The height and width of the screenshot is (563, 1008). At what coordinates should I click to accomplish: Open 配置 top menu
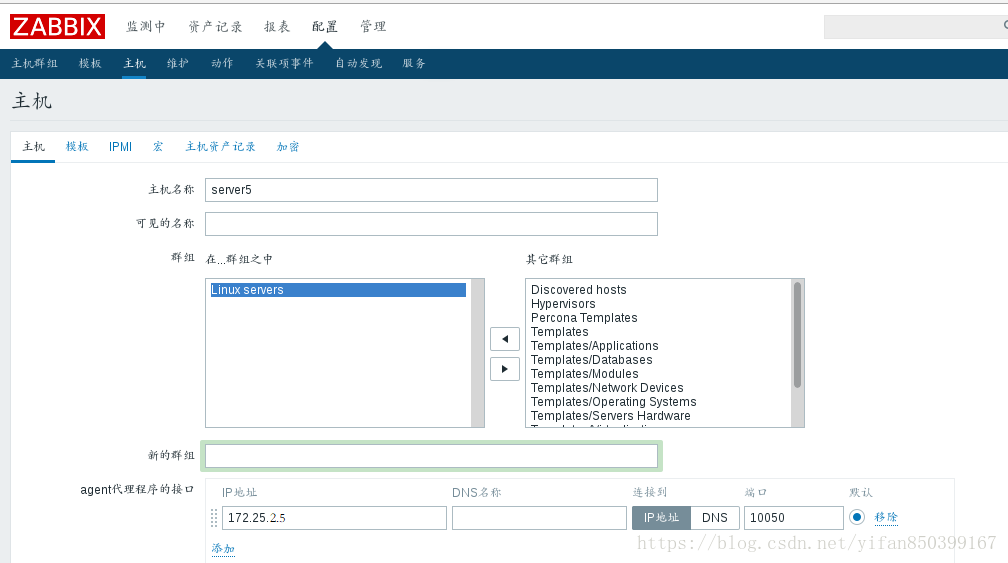(325, 26)
